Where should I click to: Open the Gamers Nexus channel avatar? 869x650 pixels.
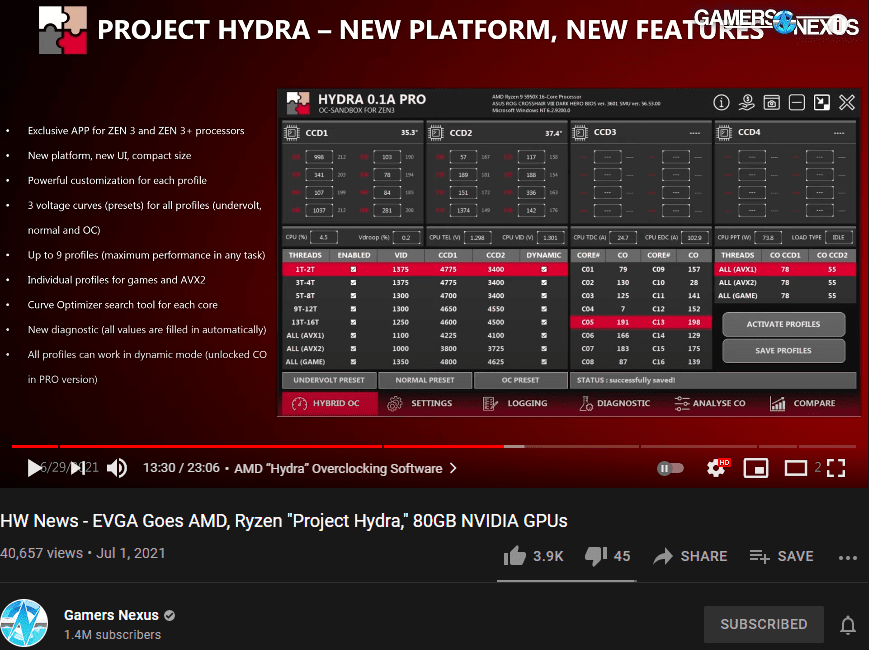[24, 623]
